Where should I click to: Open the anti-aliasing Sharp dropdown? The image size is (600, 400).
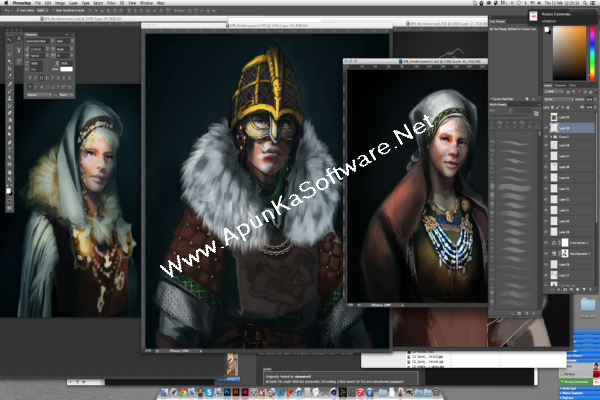66,95
